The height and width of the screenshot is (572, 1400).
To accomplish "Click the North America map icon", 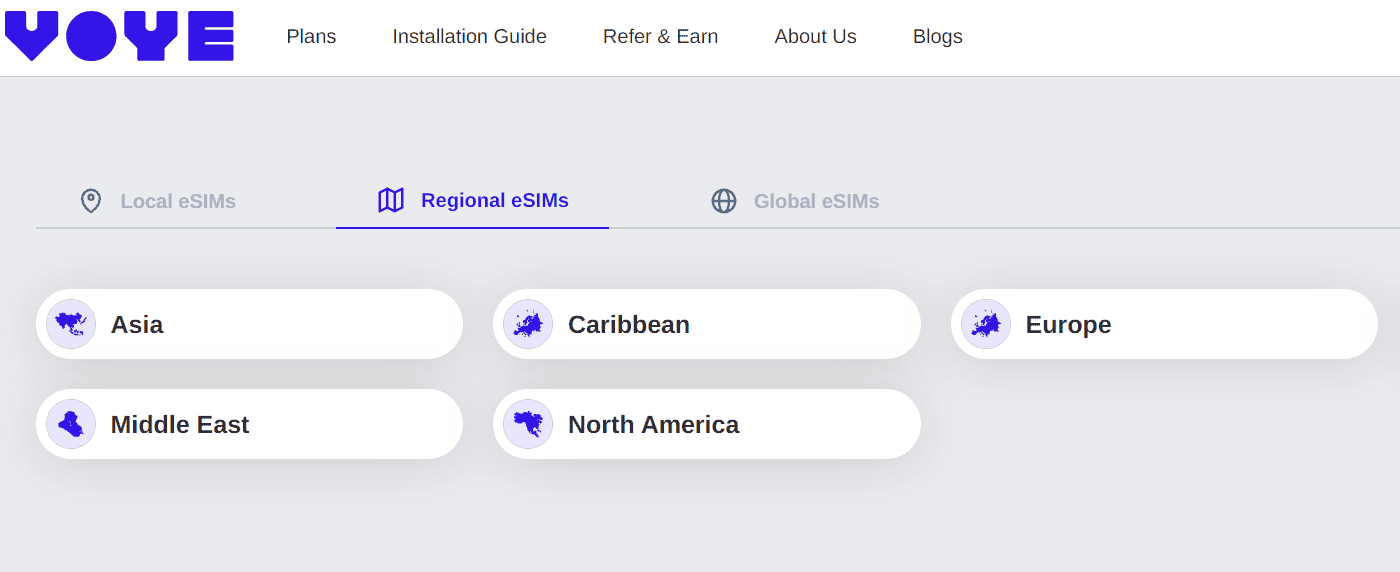I will (528, 424).
